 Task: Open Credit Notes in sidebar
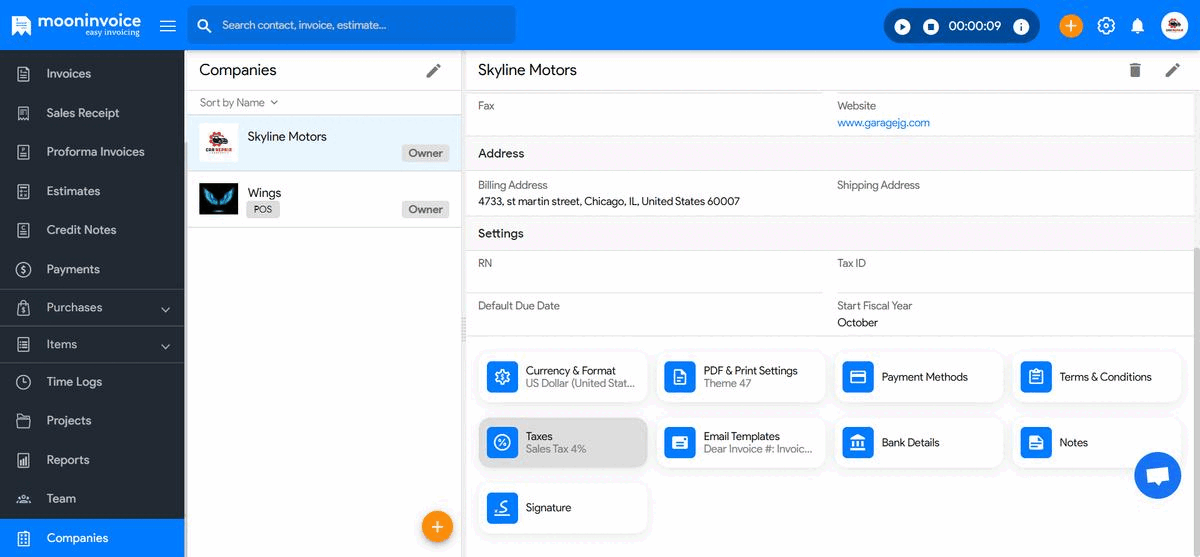click(92, 230)
